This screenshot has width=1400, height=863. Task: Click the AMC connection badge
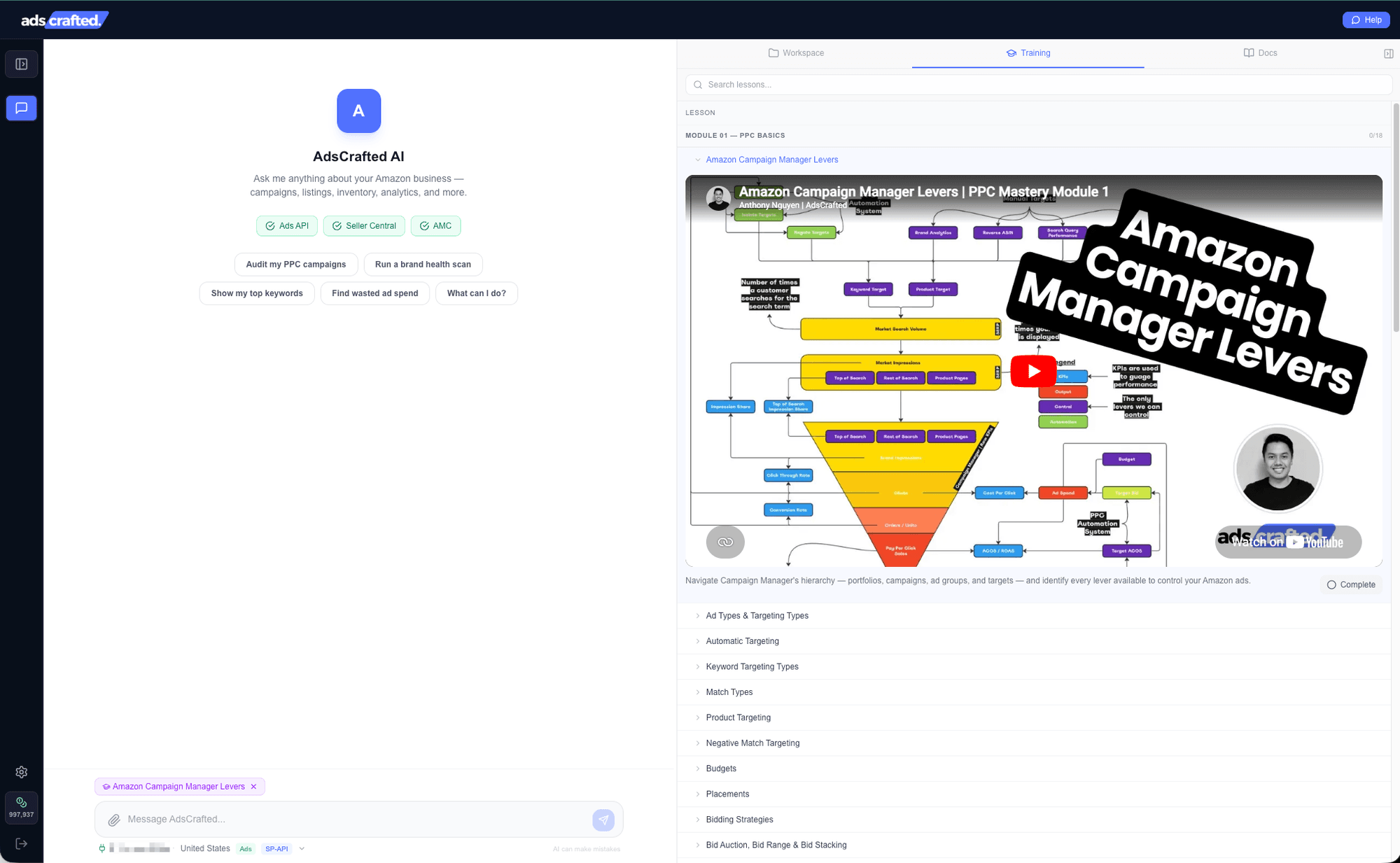(x=435, y=226)
